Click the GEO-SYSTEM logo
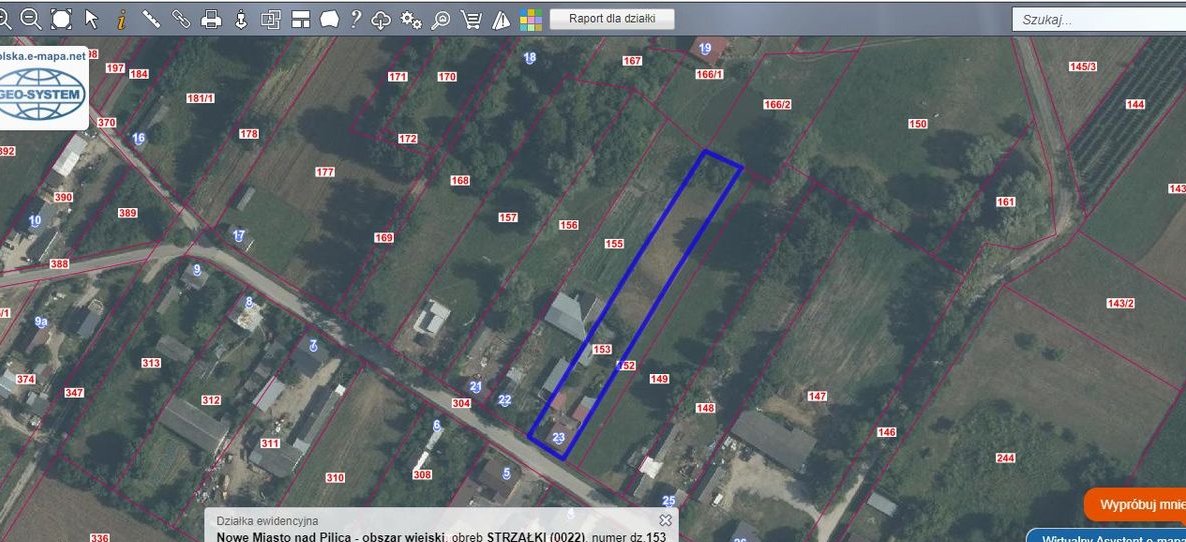 (43, 92)
